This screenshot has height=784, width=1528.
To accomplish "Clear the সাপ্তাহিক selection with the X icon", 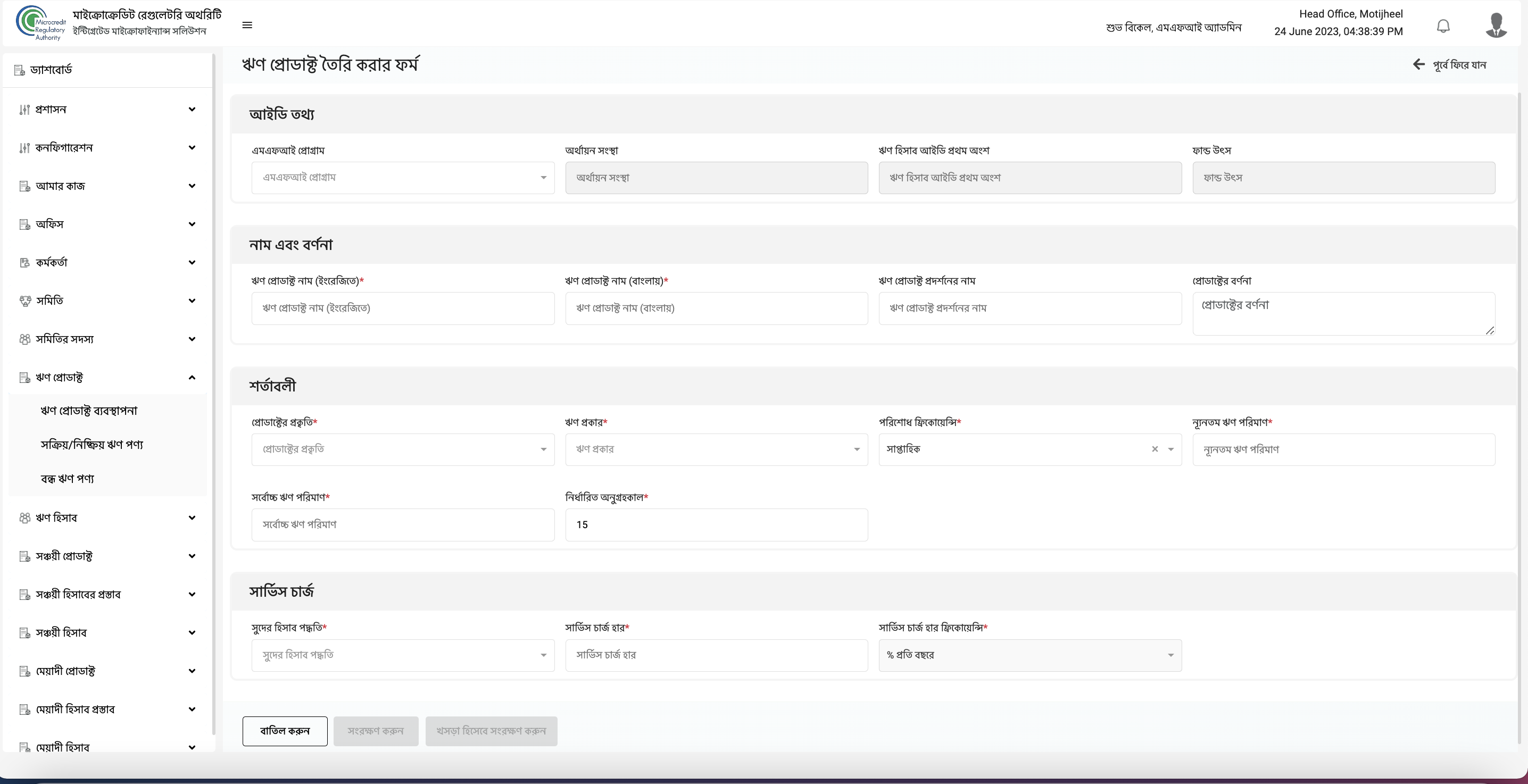I will [1155, 449].
